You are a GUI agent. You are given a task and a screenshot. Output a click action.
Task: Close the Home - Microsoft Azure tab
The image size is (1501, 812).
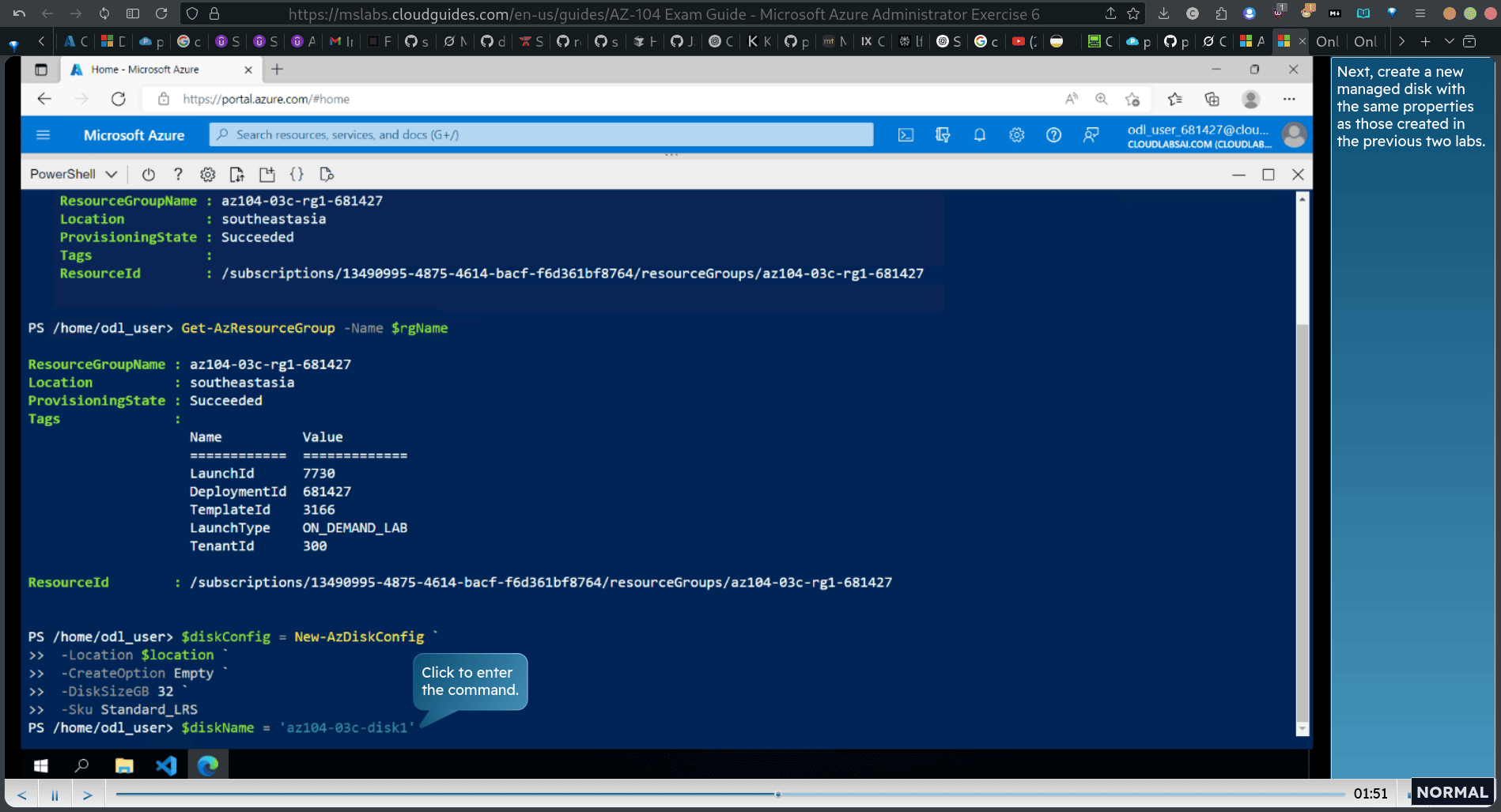(x=248, y=70)
